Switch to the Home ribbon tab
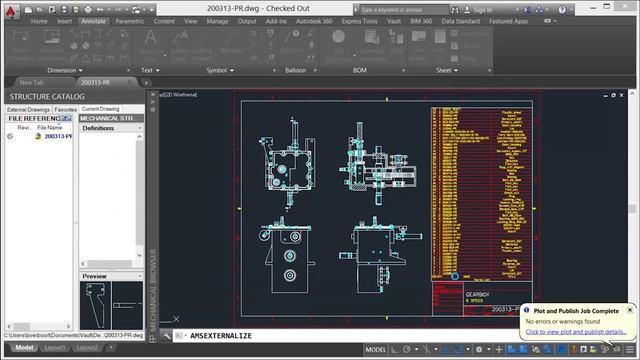Viewport: 640px width, 360px height. [39, 21]
